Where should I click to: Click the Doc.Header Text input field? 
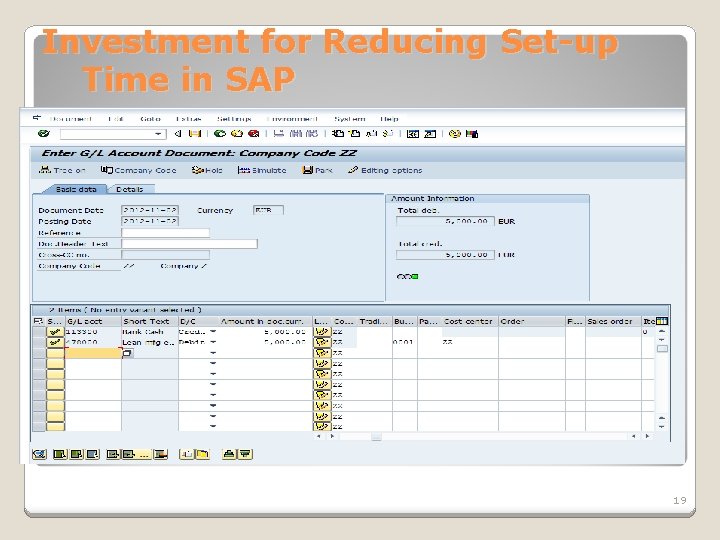(190, 243)
